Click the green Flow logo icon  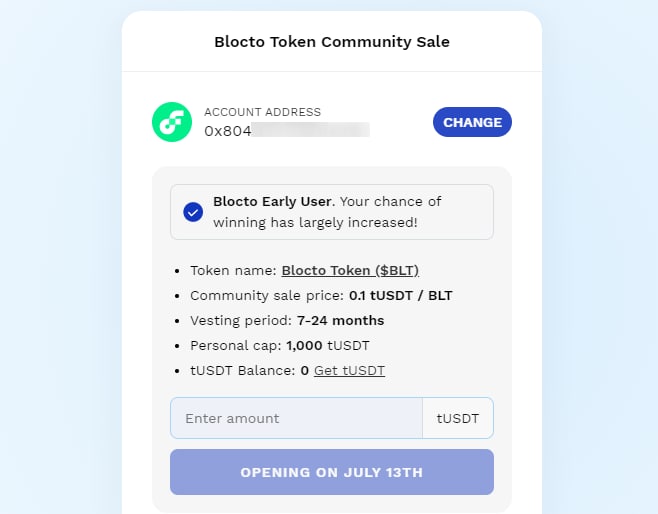click(x=172, y=122)
